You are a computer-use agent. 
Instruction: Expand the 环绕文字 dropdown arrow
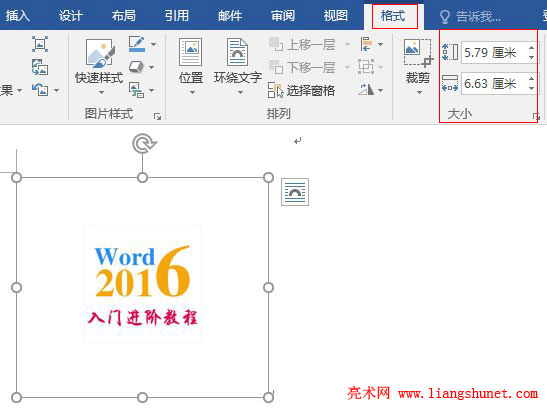click(x=240, y=92)
